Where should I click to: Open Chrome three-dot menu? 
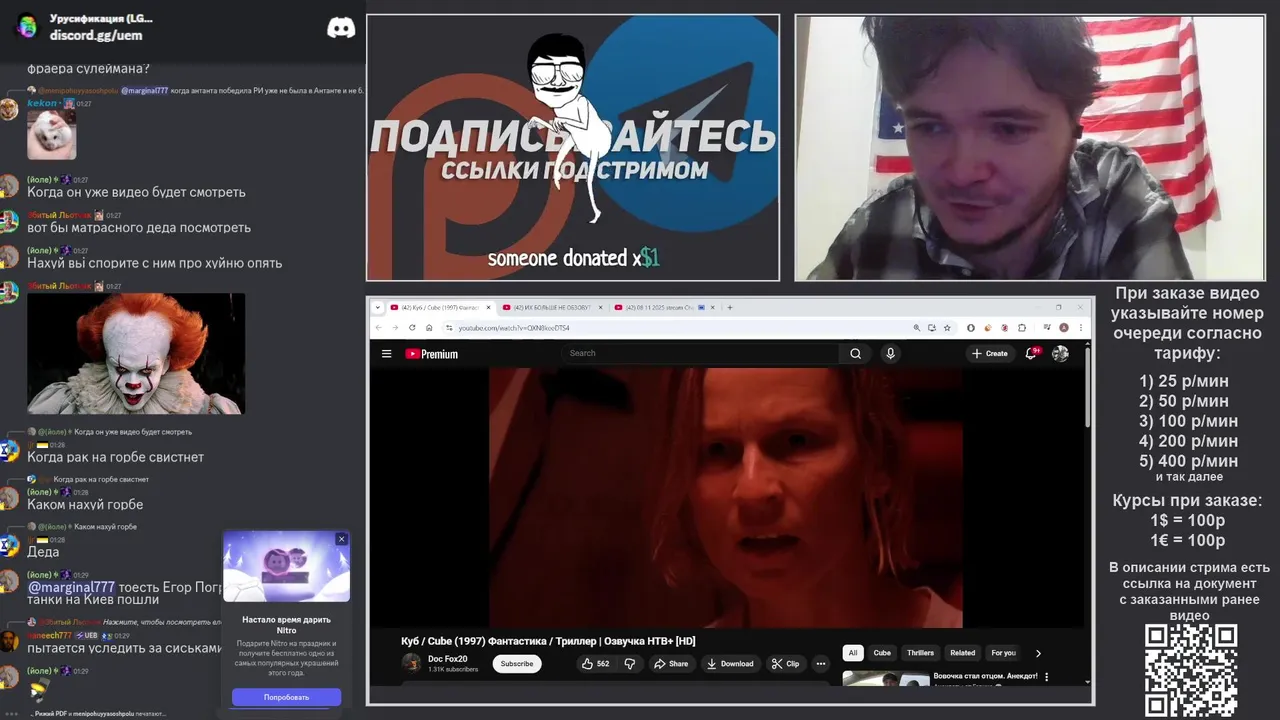coord(1081,327)
